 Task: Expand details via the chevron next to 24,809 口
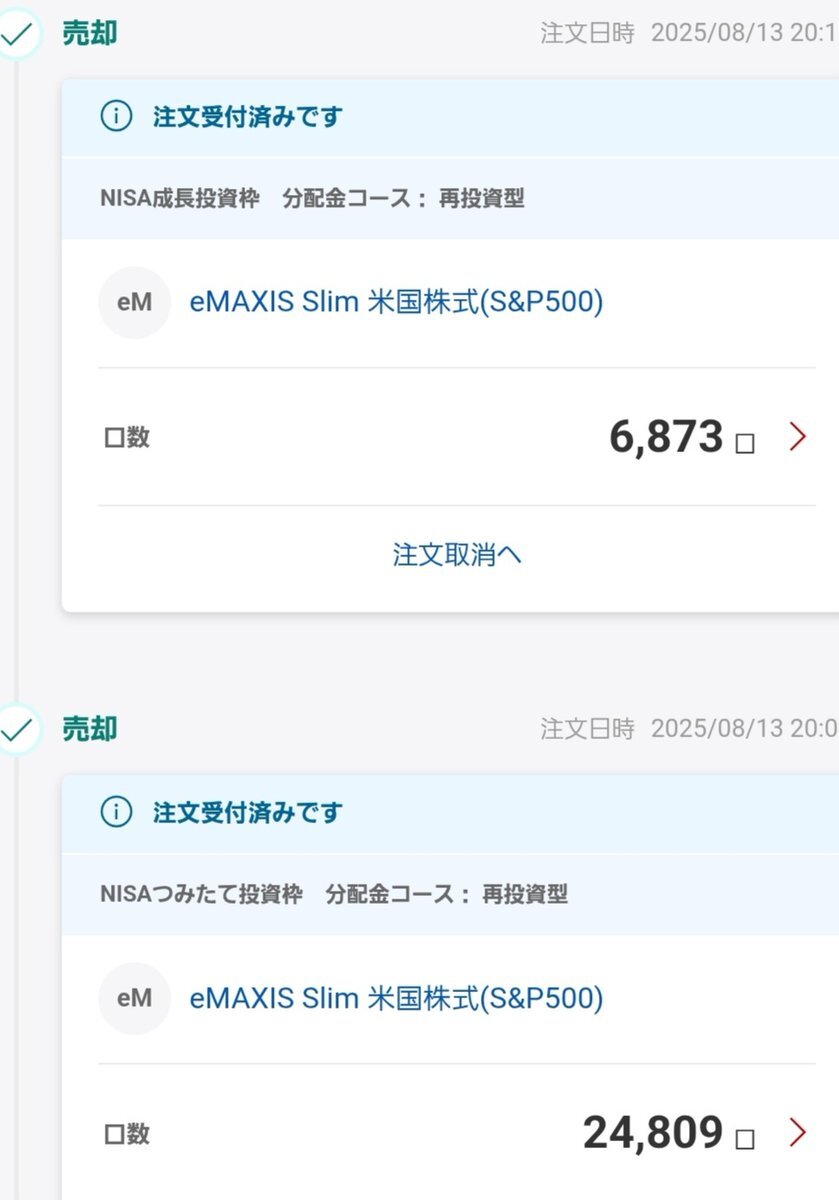(x=797, y=1132)
